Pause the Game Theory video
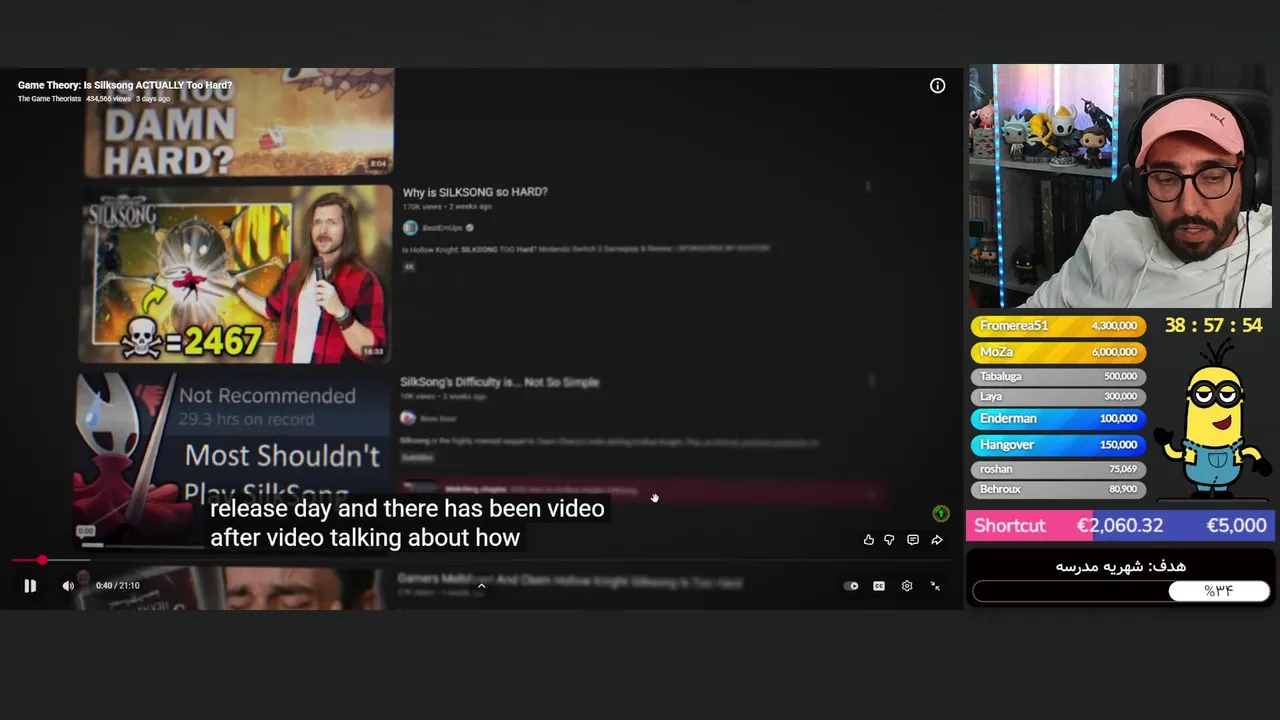Screen dimensions: 1280x720 pyautogui.click(x=30, y=586)
